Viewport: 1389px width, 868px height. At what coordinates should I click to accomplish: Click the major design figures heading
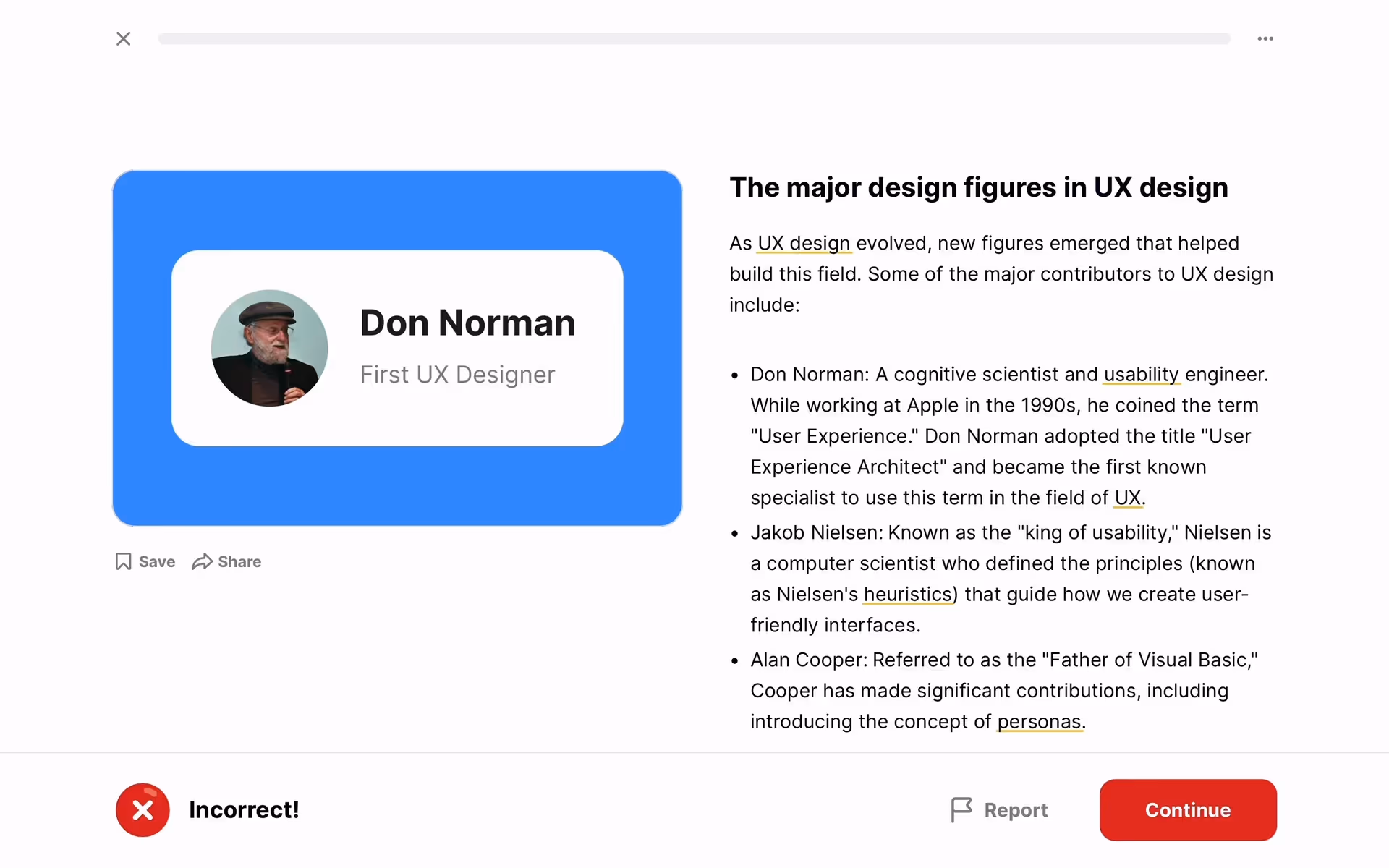(978, 187)
